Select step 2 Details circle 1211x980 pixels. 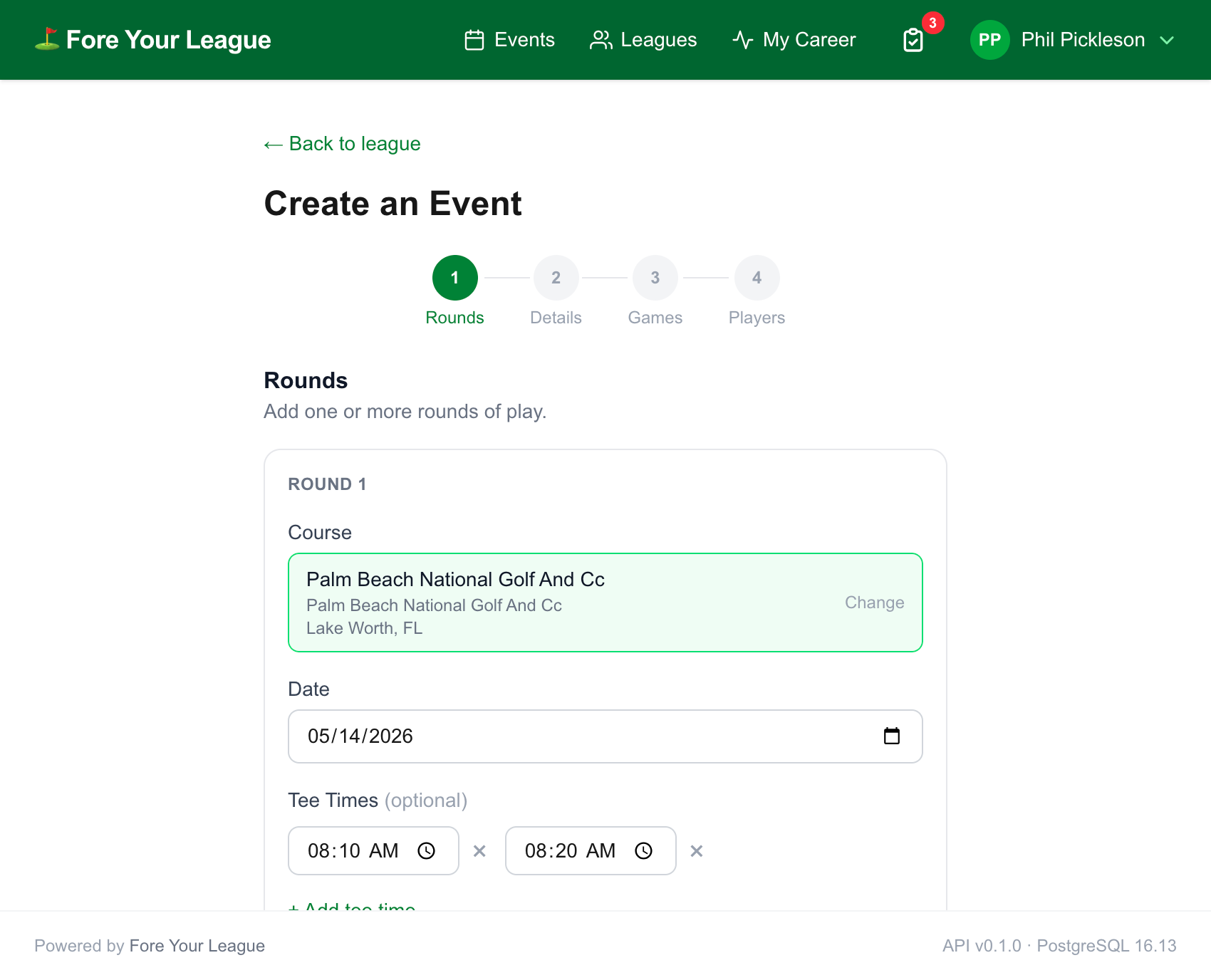tap(556, 278)
